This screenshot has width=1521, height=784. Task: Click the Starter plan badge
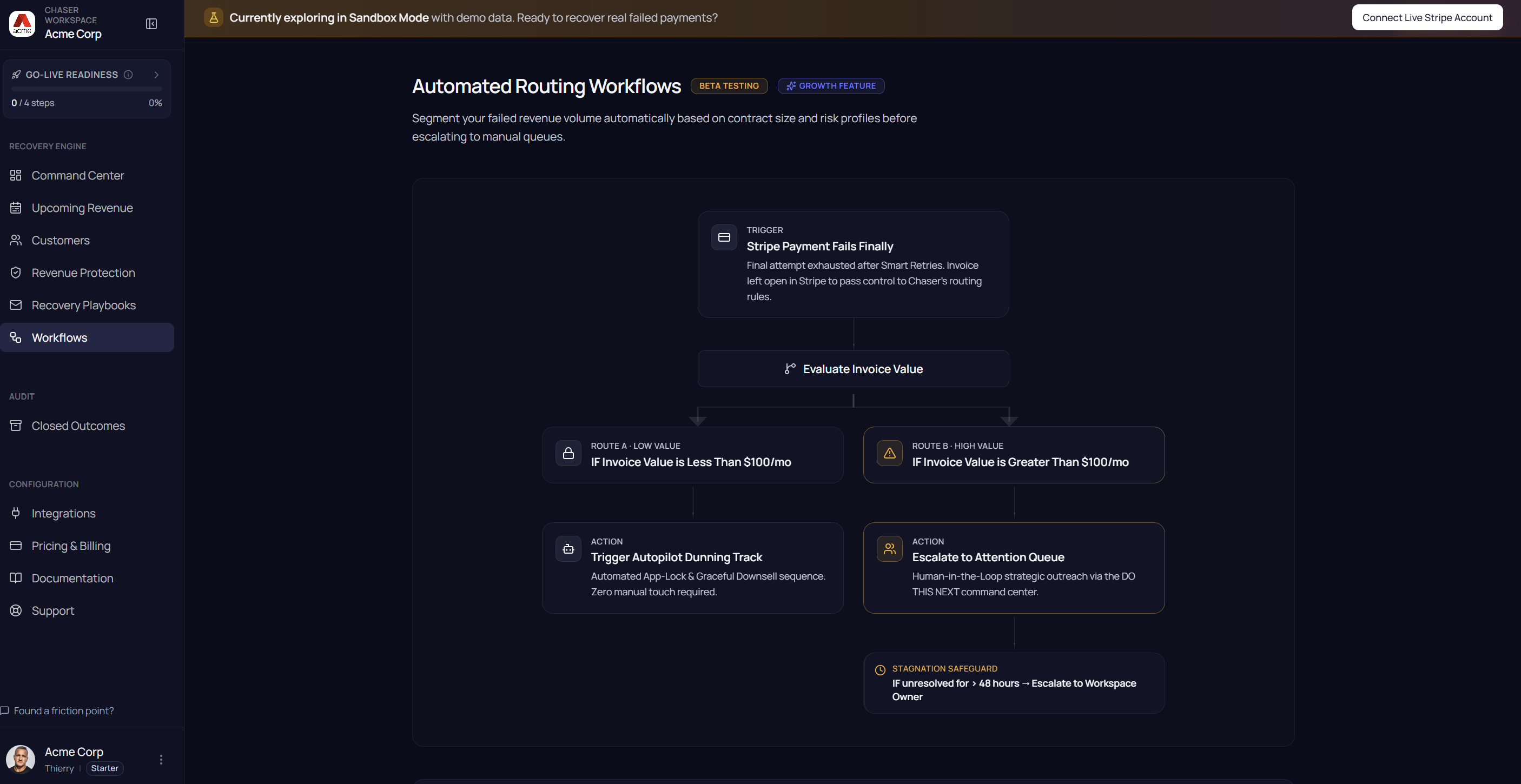coord(104,768)
